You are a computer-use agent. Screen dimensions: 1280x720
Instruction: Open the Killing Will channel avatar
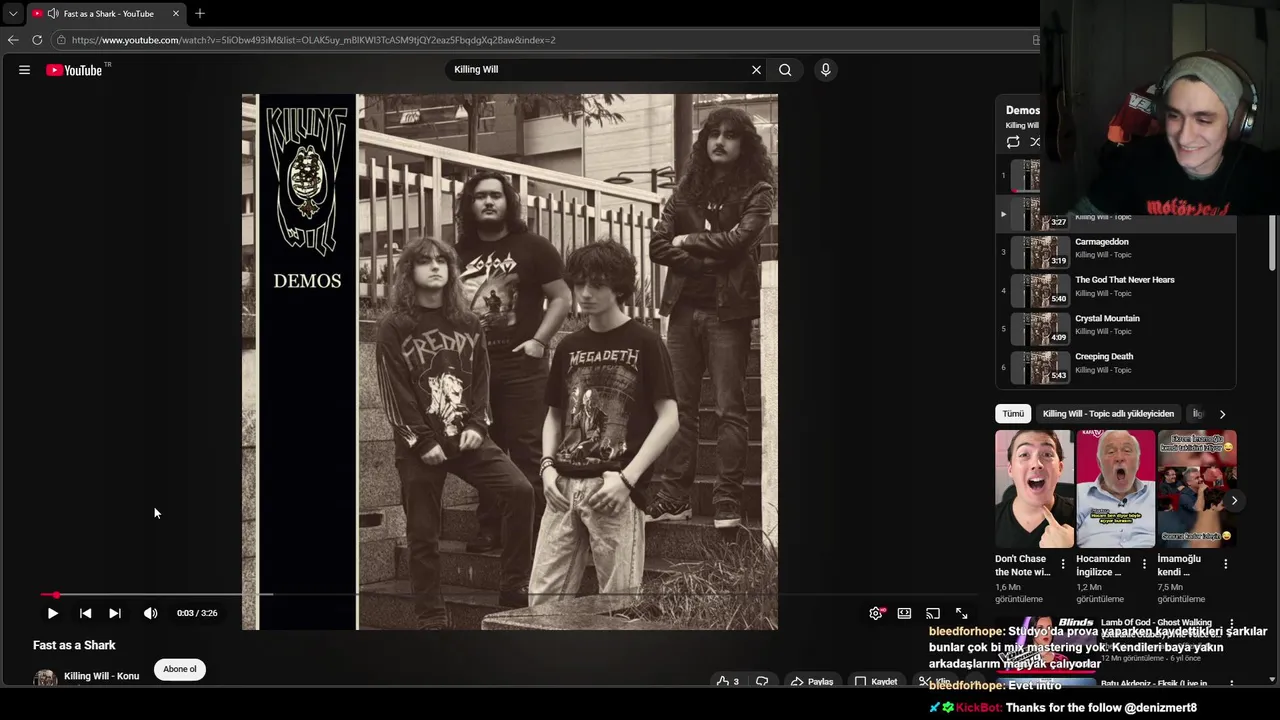pyautogui.click(x=45, y=678)
